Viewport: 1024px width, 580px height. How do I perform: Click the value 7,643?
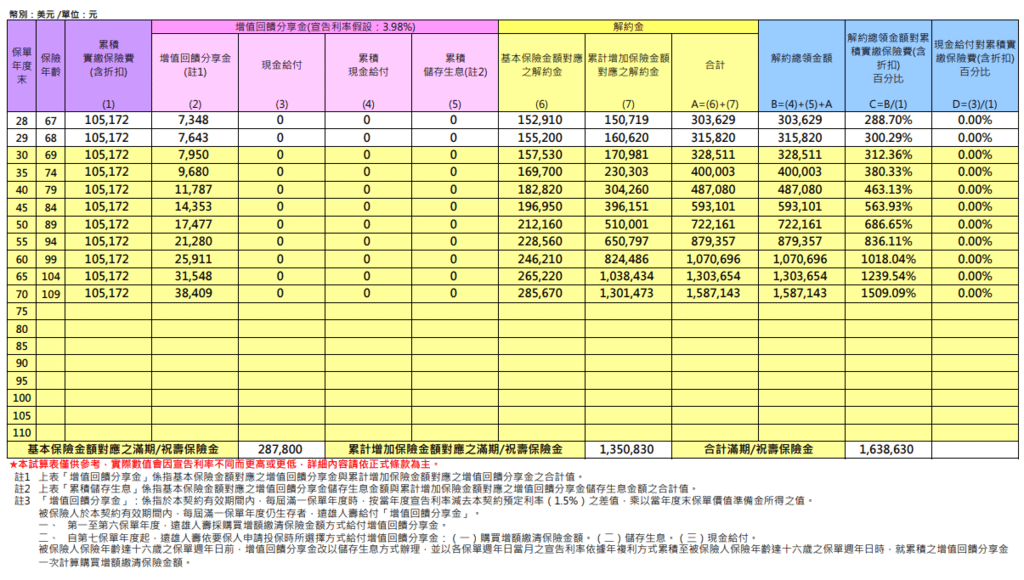point(193,138)
